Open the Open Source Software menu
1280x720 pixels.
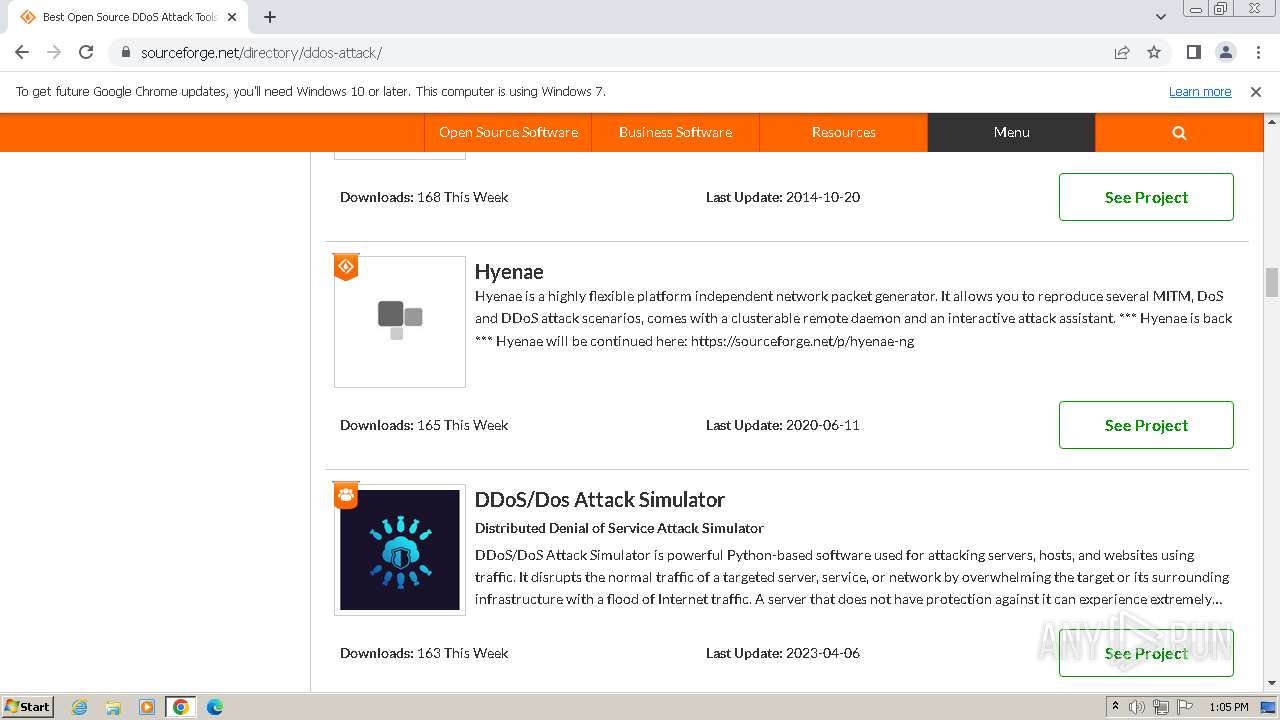click(x=508, y=132)
